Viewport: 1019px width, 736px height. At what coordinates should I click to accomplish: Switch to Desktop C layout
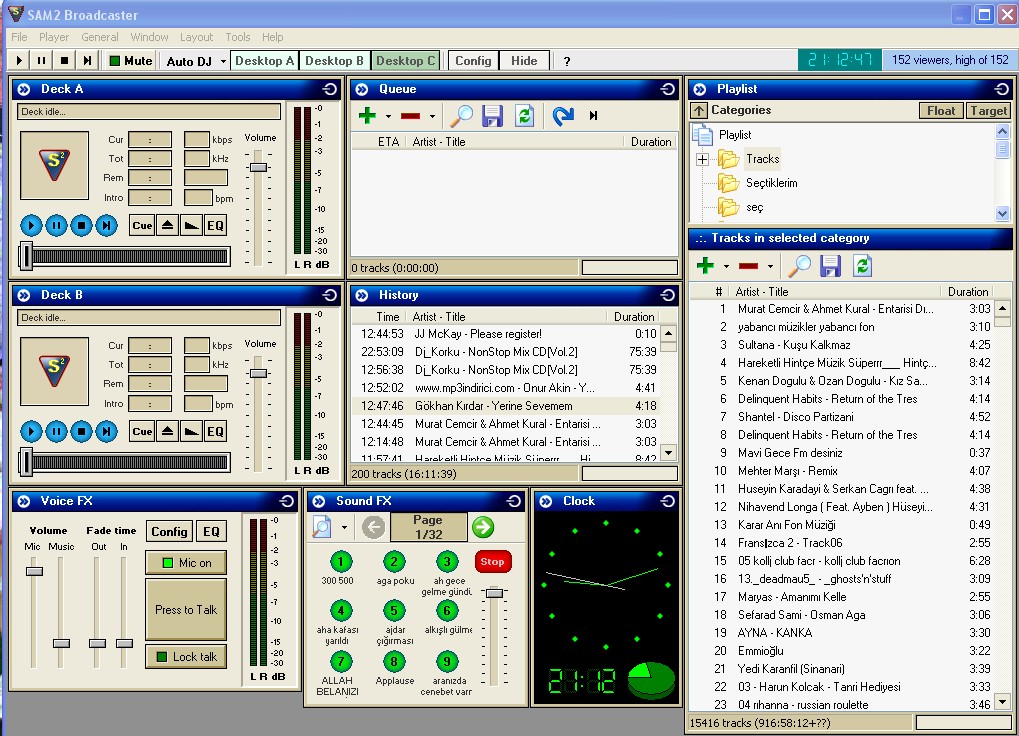406,60
